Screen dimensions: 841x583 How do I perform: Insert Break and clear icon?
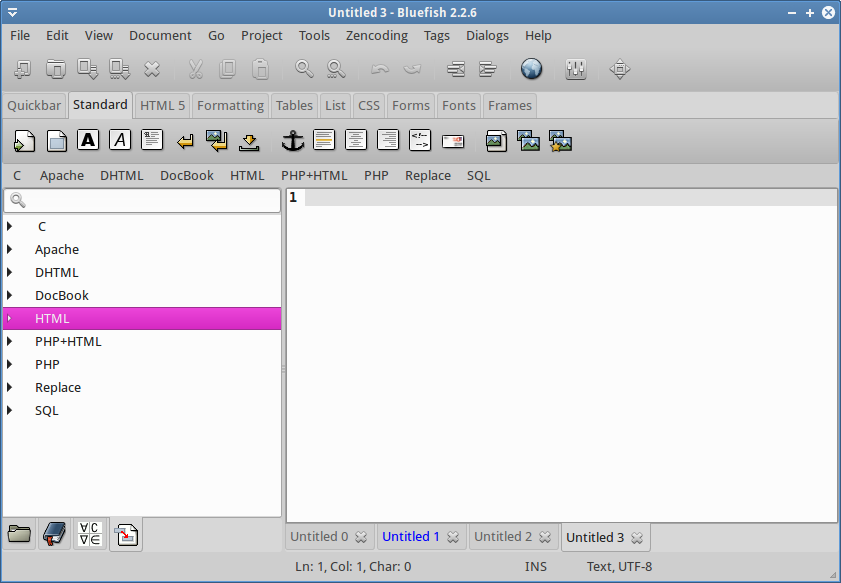point(217,141)
